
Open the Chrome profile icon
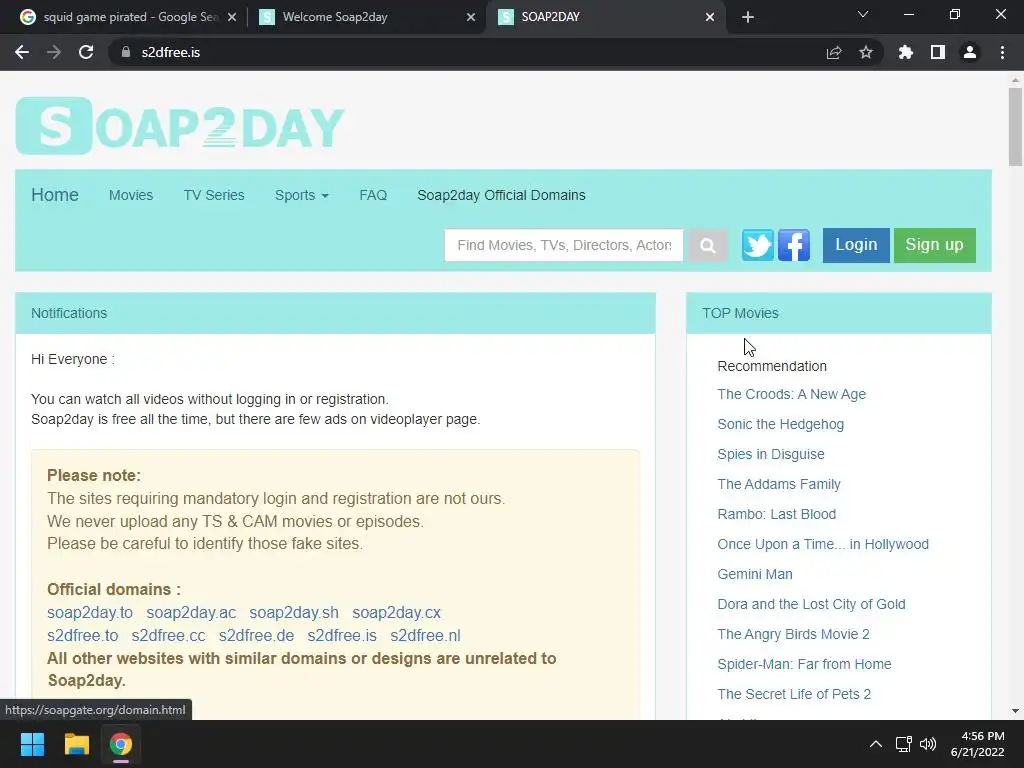pyautogui.click(x=970, y=52)
